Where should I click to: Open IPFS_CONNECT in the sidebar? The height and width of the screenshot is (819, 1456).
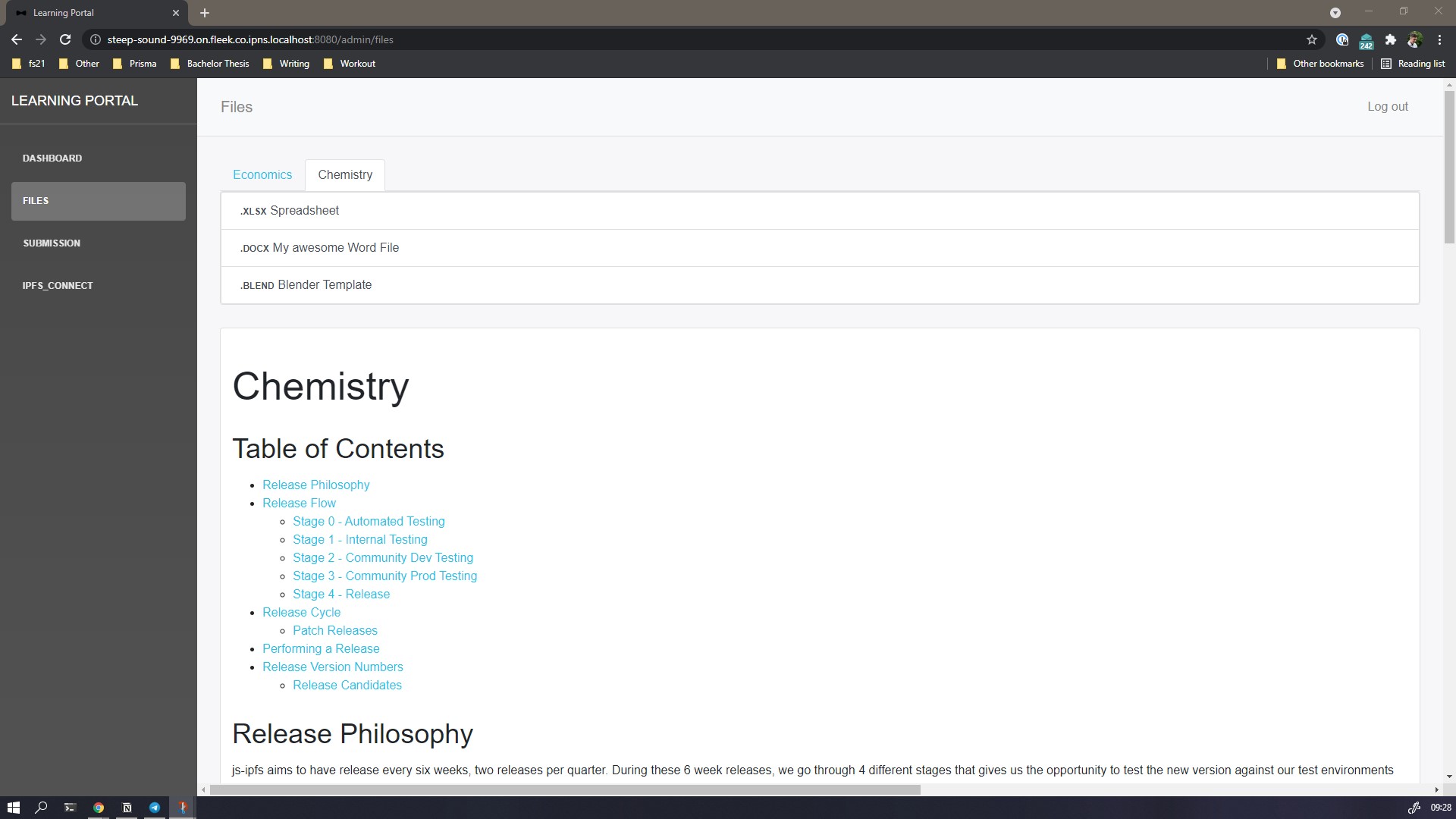[x=58, y=286]
